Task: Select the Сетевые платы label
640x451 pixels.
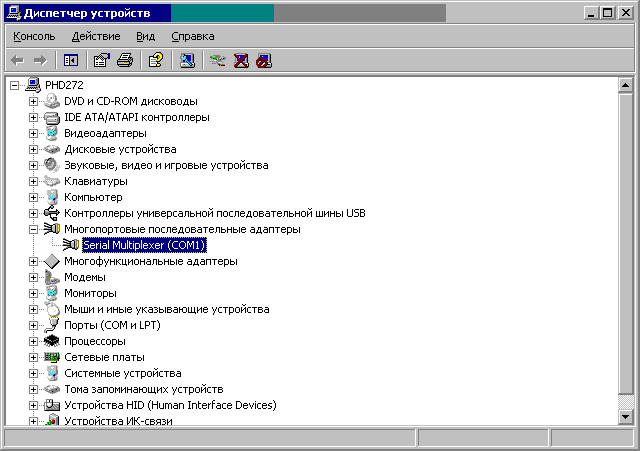Action: [104, 357]
